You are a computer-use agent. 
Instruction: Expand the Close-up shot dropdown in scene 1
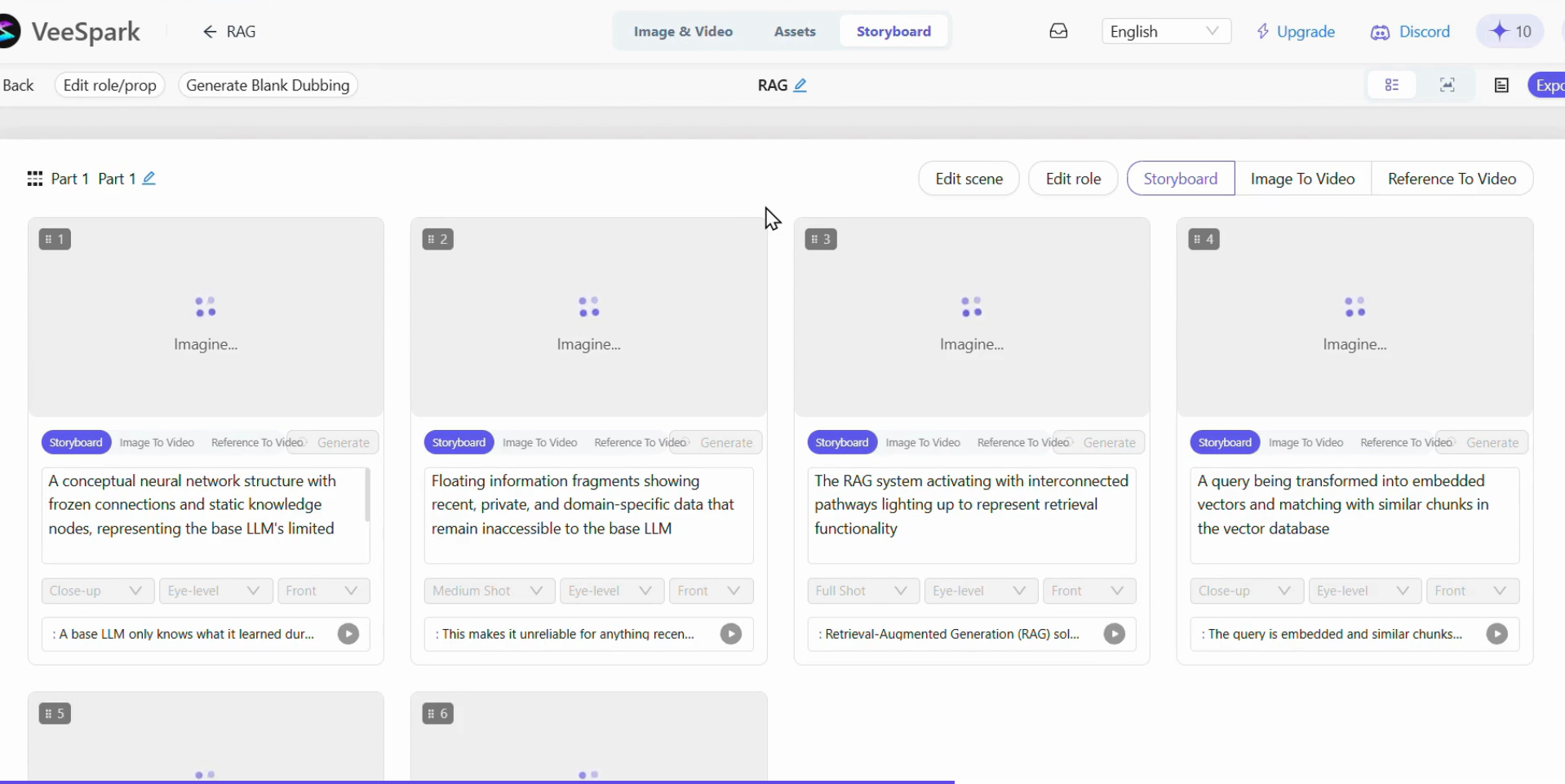98,591
